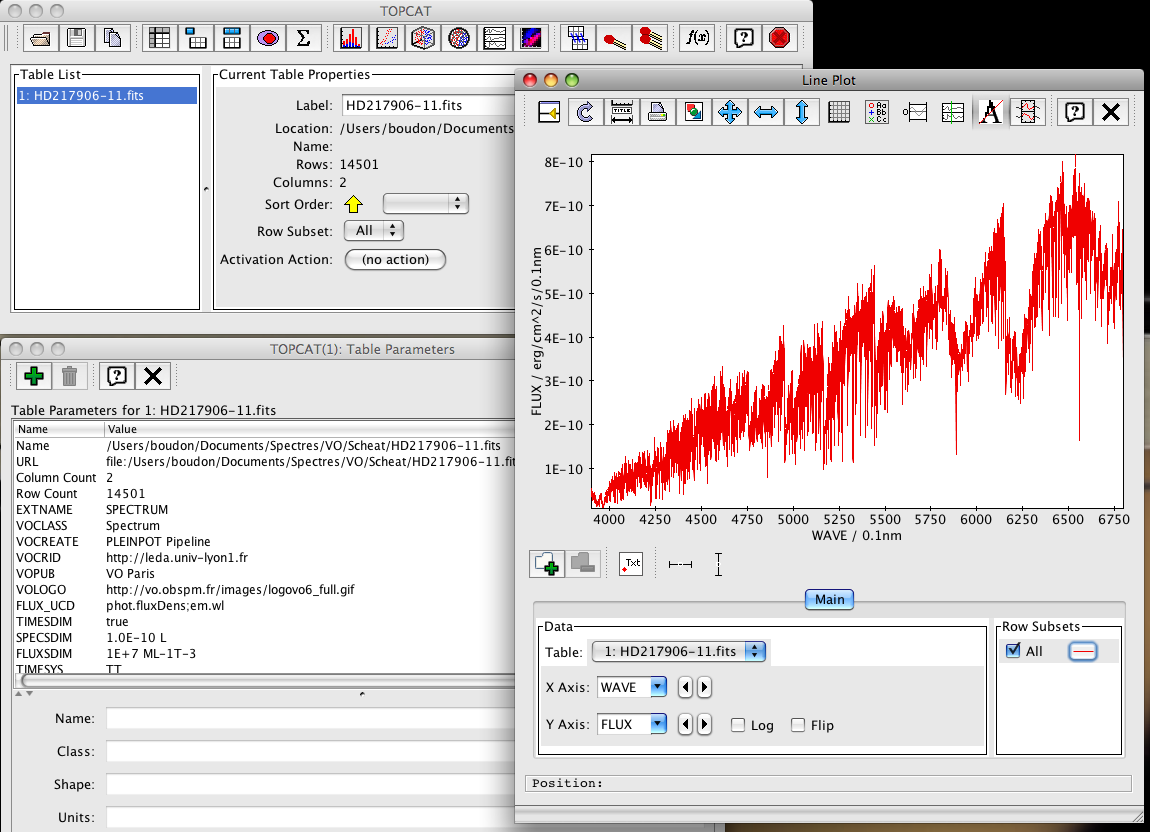Viewport: 1150px width, 832px height.
Task: Click the print/export plot printer icon
Action: click(657, 112)
